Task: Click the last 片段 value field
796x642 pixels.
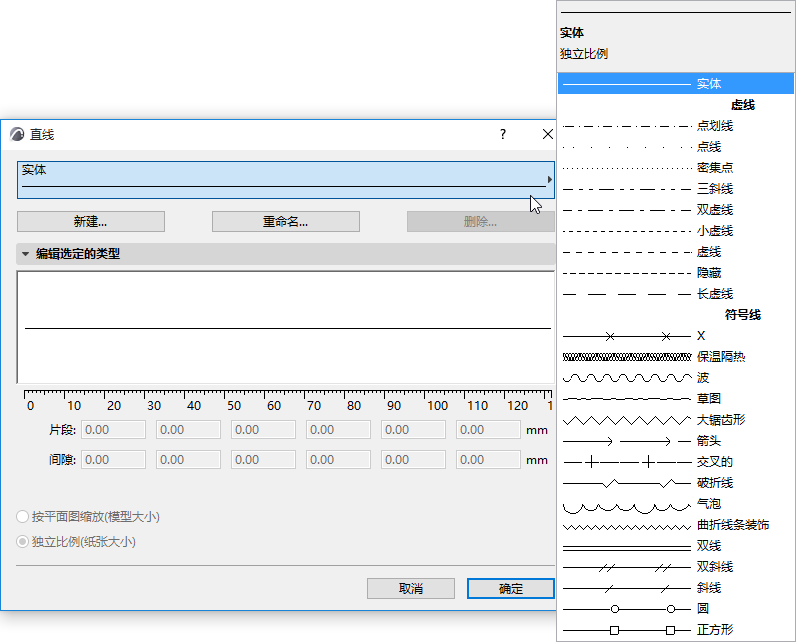Action: [488, 430]
